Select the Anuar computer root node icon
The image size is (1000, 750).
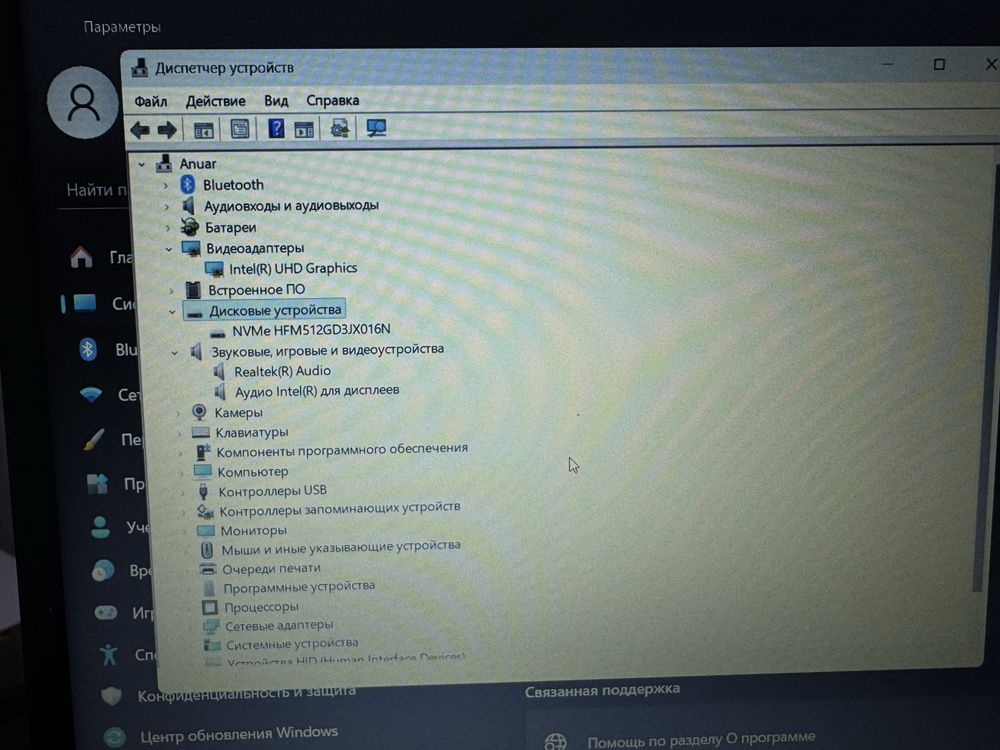(x=164, y=164)
